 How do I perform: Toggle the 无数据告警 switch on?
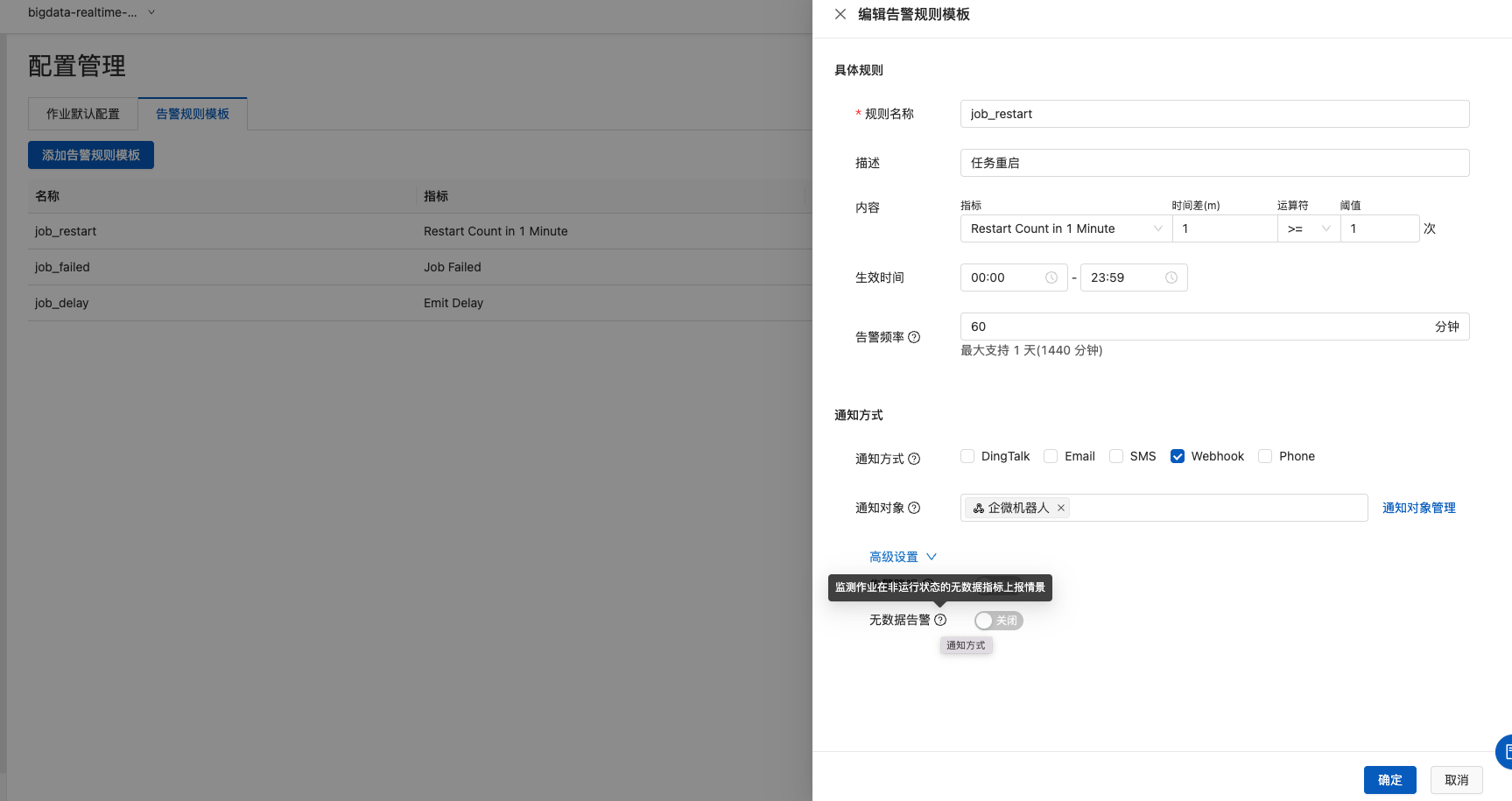pyautogui.click(x=999, y=621)
